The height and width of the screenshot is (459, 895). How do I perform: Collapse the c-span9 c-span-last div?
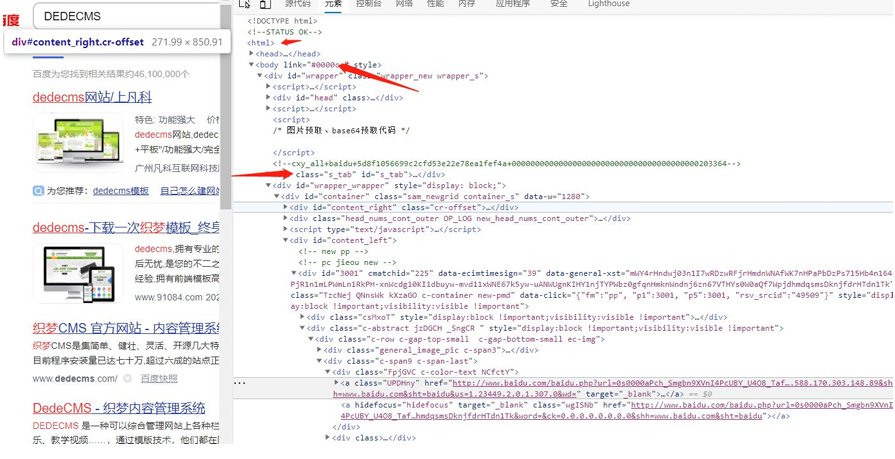coord(320,361)
